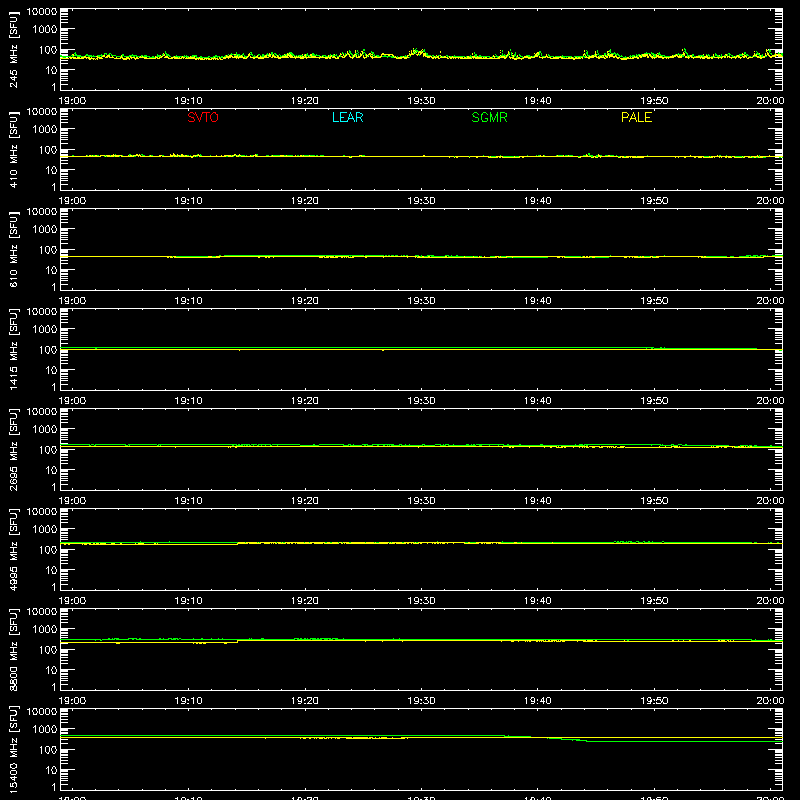Click 19:30 time label of 245 MHz panel
This screenshot has height=800, width=800.
[421, 101]
